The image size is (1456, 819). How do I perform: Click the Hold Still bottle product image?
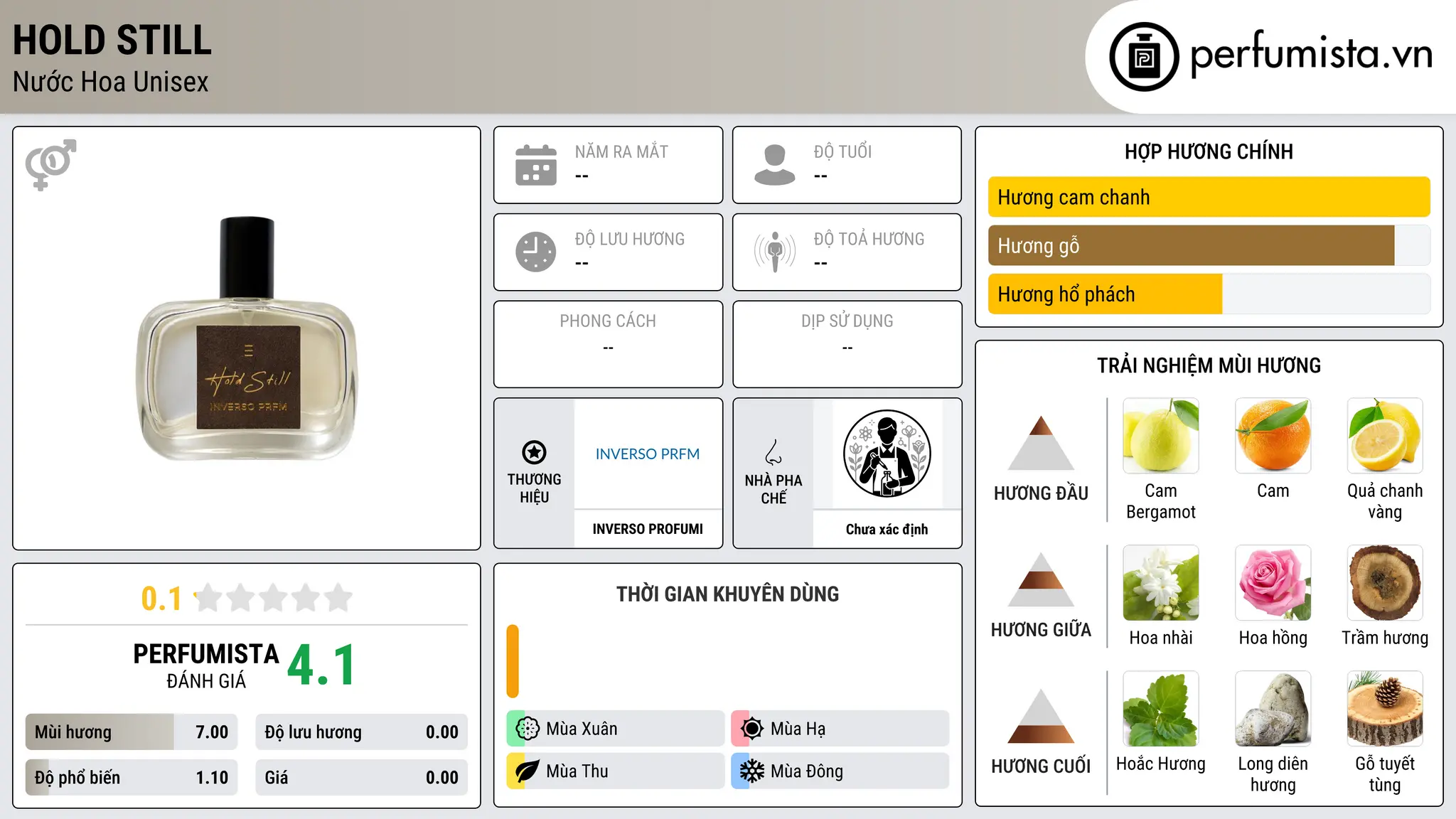pos(247,338)
